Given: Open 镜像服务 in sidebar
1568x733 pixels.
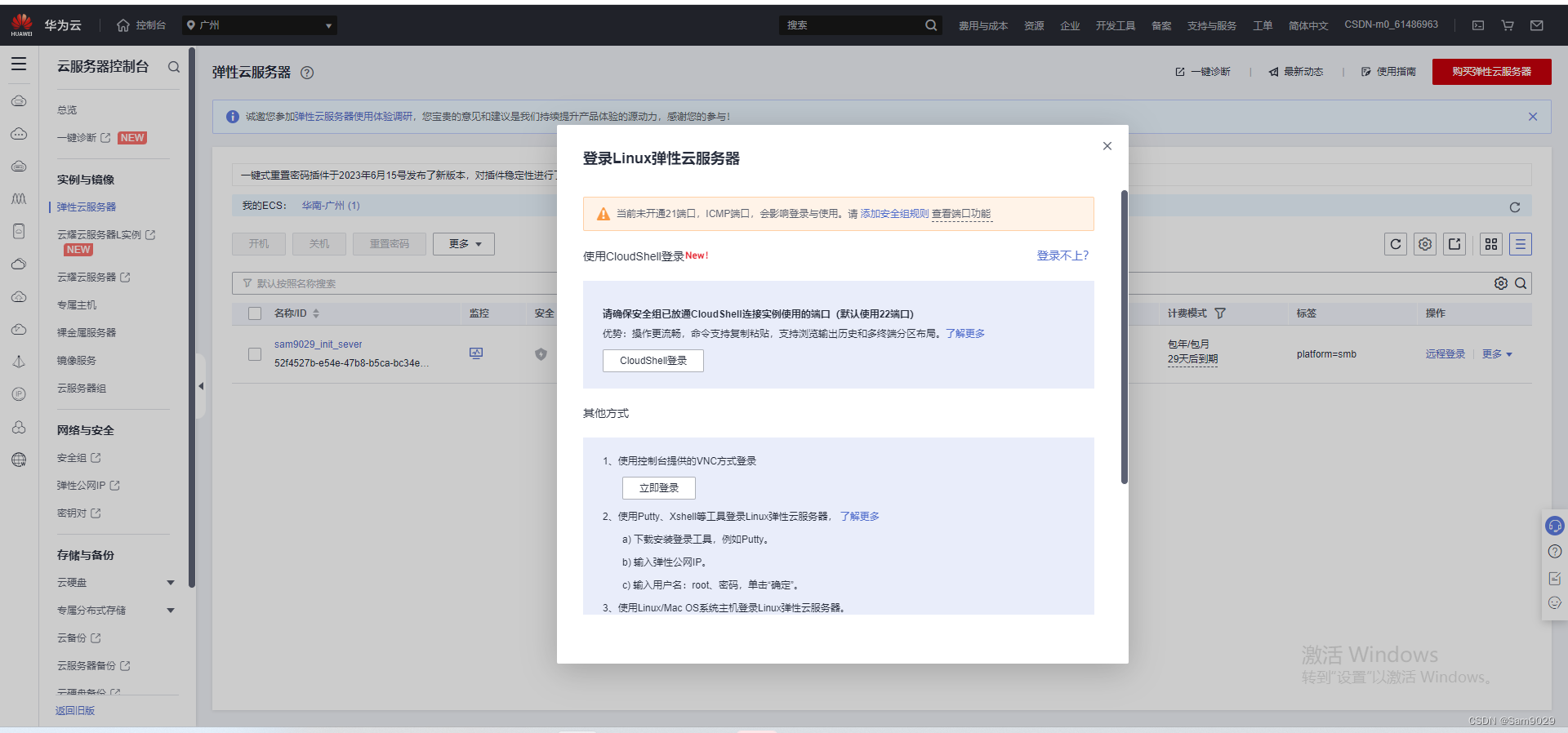Looking at the screenshot, I should [77, 361].
